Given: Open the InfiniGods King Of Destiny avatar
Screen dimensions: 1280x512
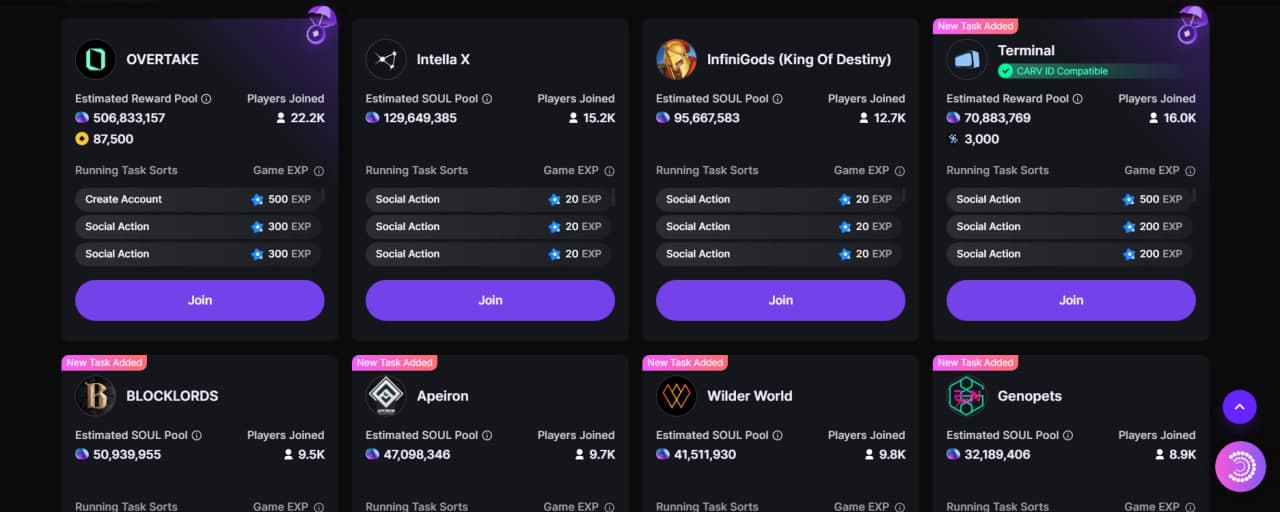Looking at the screenshot, I should (x=676, y=59).
